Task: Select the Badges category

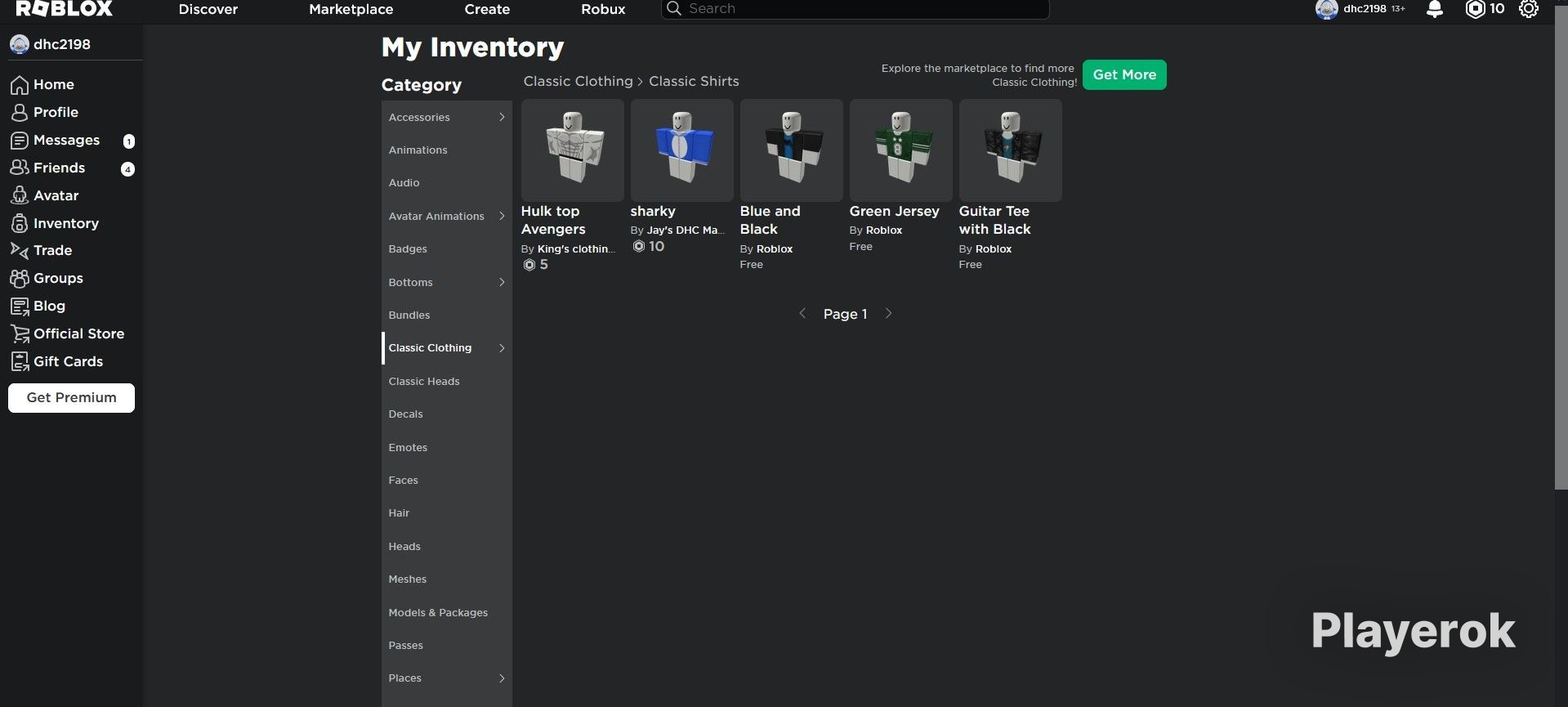Action: (x=447, y=249)
